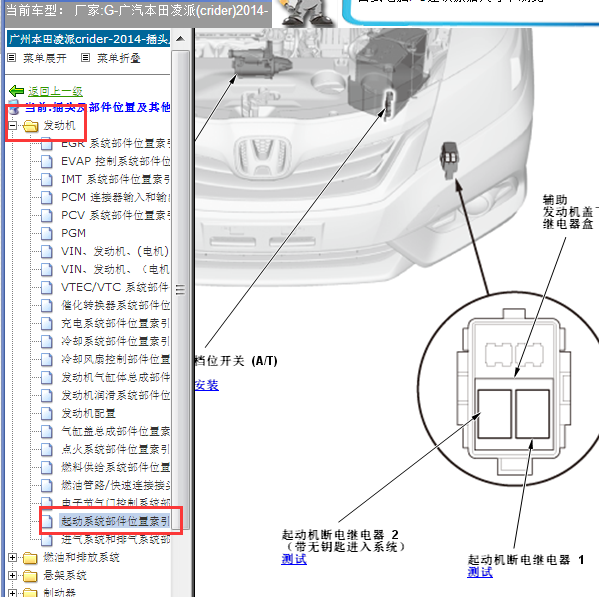599x597 pixels.
Task: Click the scroll-up arrow of tree panel
Action: (x=180, y=39)
